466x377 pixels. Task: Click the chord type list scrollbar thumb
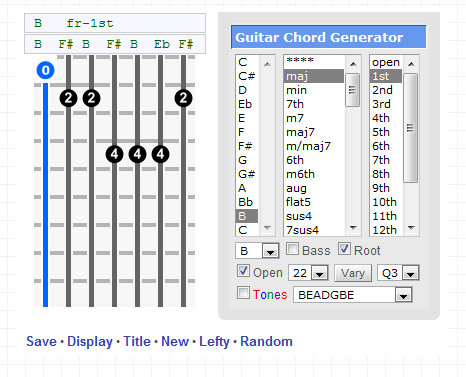[x=353, y=90]
